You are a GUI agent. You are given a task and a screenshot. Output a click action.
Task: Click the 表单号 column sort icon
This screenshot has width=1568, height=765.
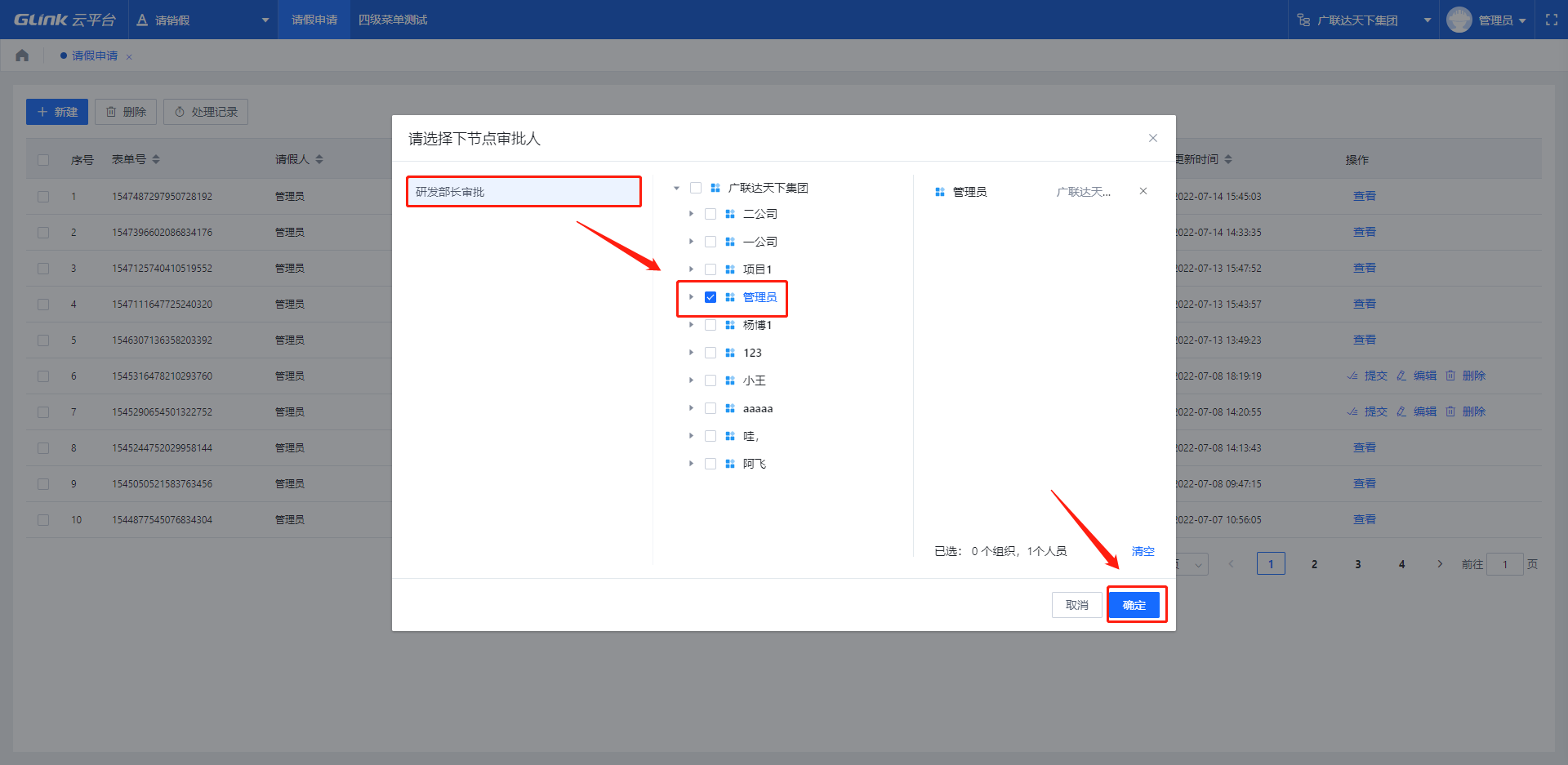[x=156, y=159]
